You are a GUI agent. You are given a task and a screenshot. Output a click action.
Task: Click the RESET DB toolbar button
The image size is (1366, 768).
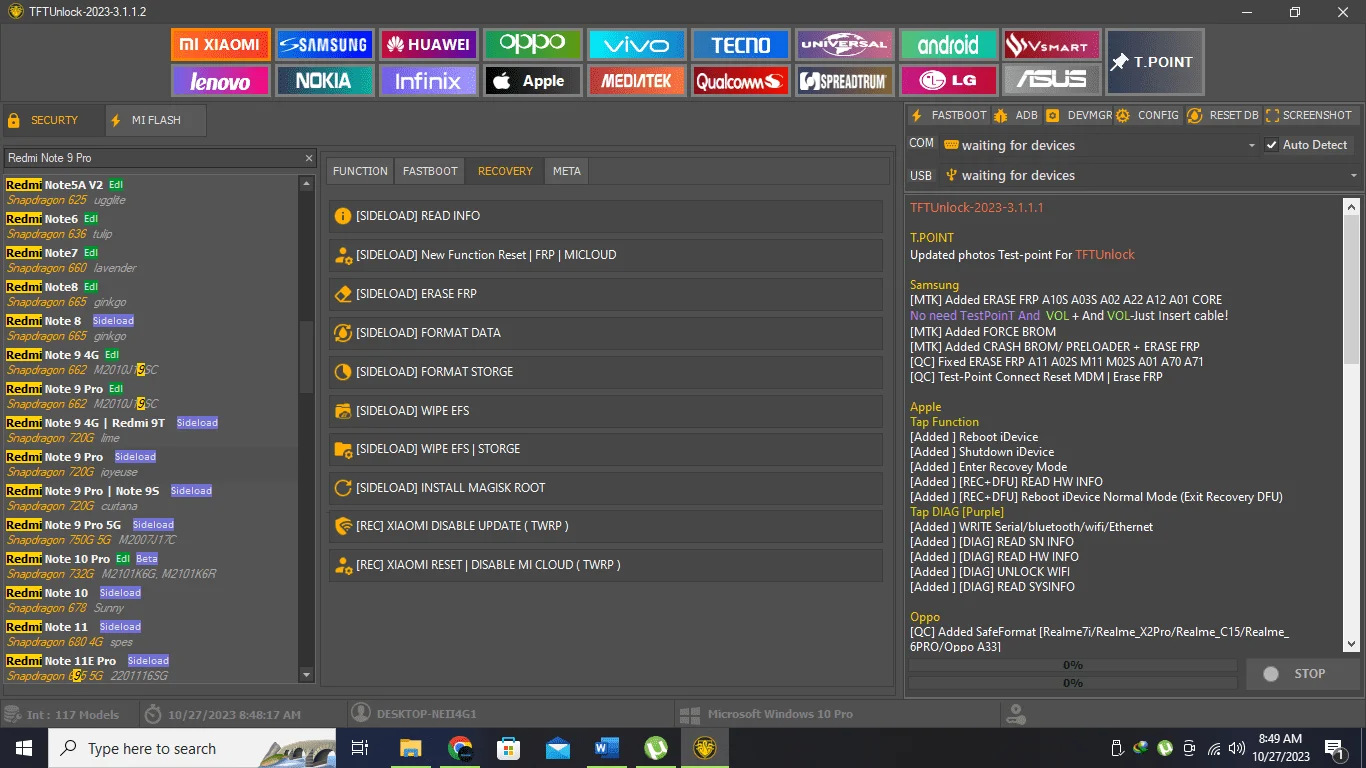tap(1224, 116)
